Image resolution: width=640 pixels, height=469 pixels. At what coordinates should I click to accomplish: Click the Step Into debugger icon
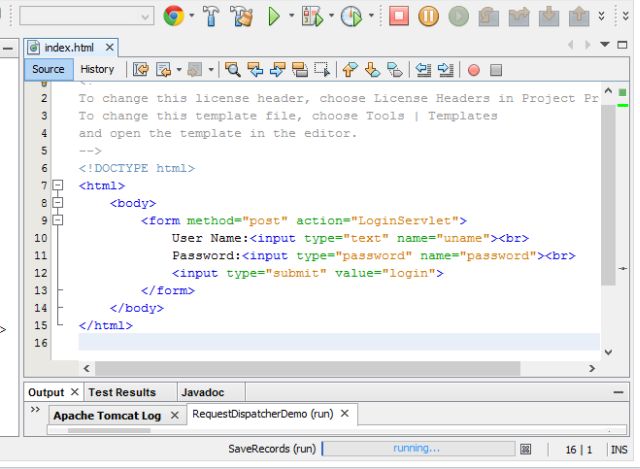tap(549, 17)
